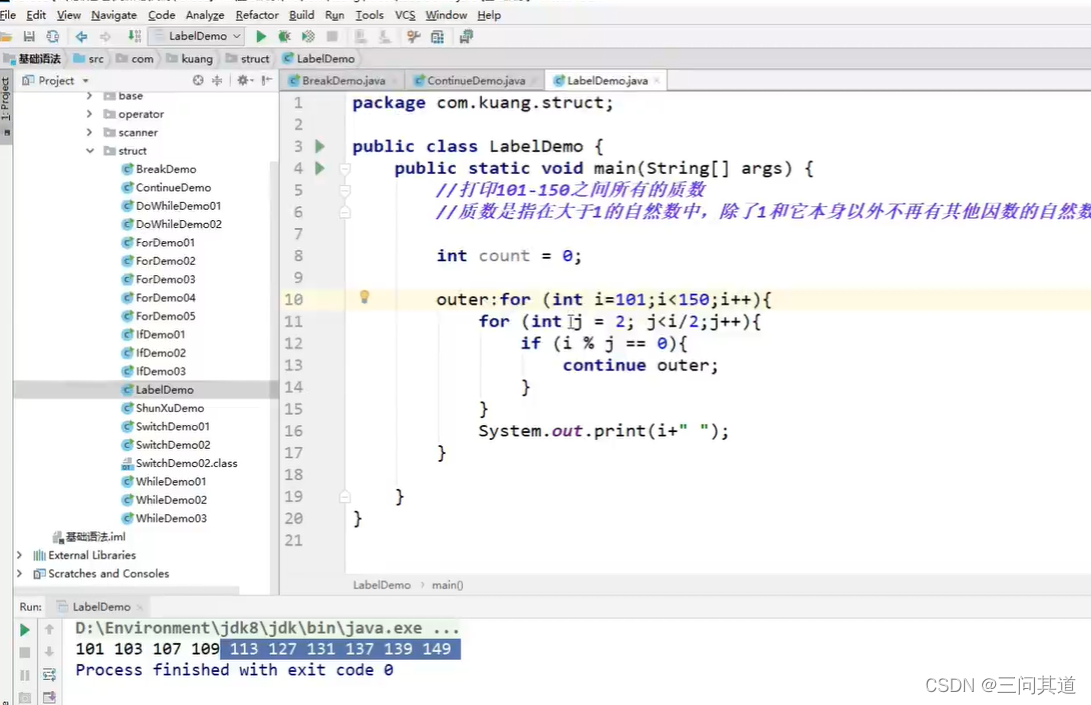
Task: Run LabelDemo with Coverage icon
Action: tap(306, 35)
